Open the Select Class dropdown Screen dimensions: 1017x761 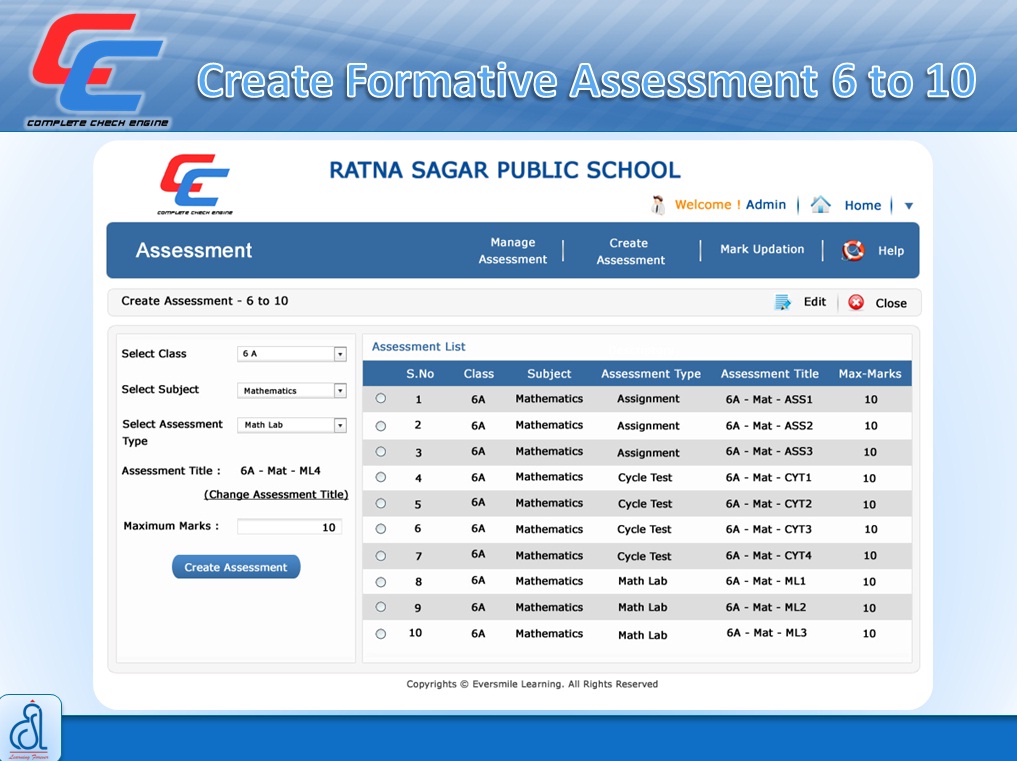292,354
